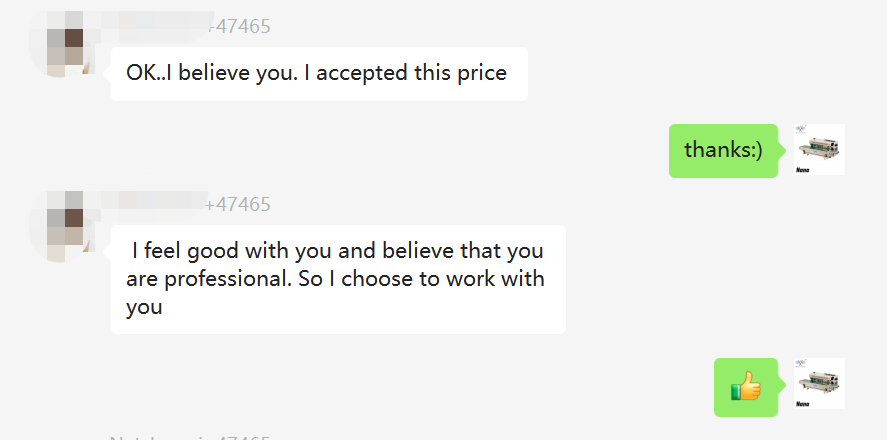
Task: Select the "thanks:)" green message bubble
Action: coord(722,150)
